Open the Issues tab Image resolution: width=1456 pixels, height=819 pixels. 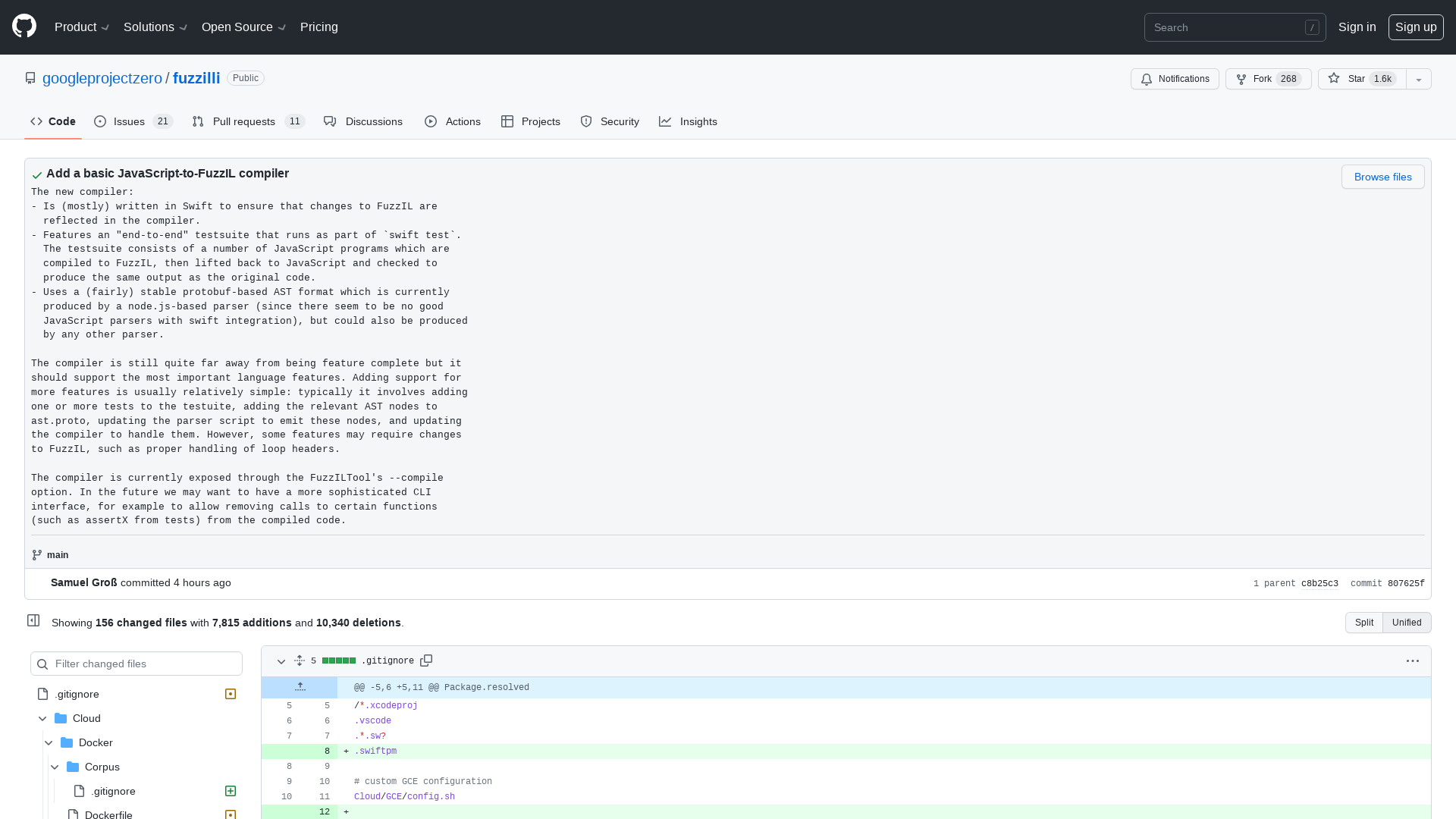click(x=133, y=121)
